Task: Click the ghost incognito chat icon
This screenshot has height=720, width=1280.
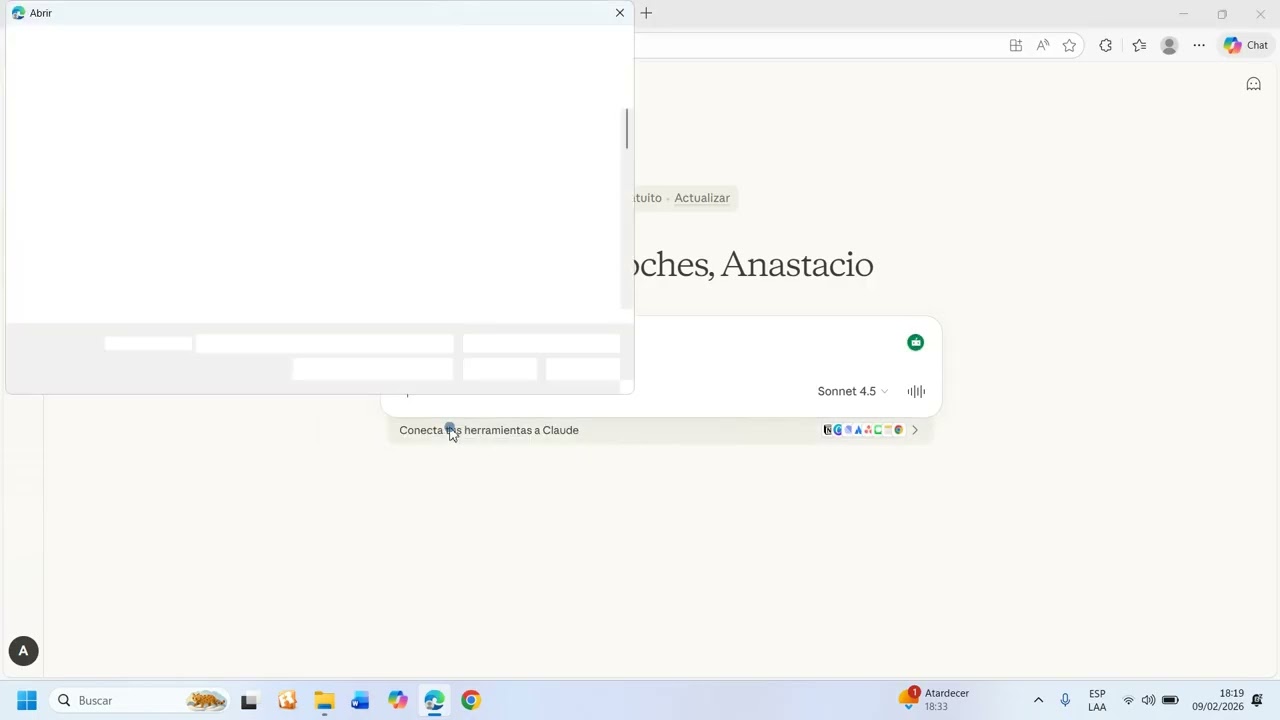Action: pyautogui.click(x=1253, y=84)
